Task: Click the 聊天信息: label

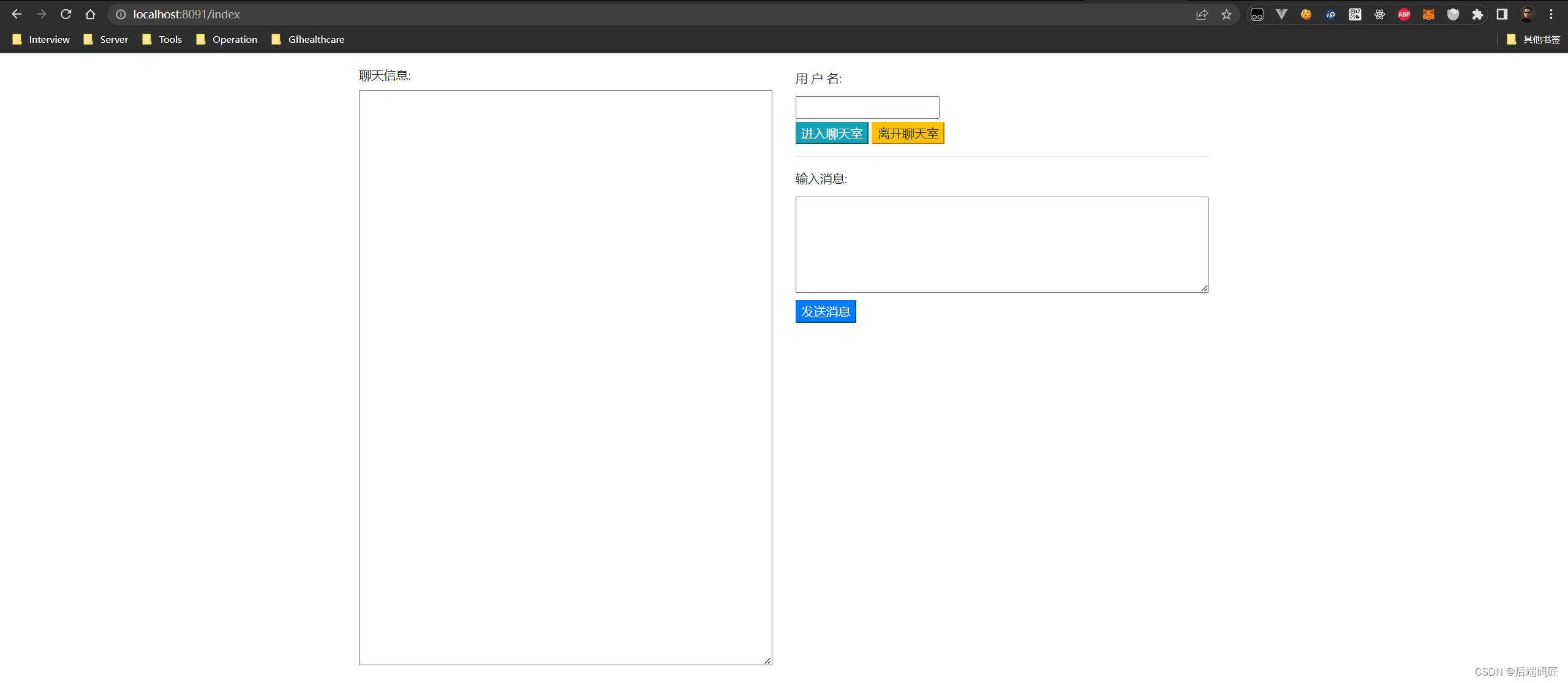Action: click(x=385, y=75)
